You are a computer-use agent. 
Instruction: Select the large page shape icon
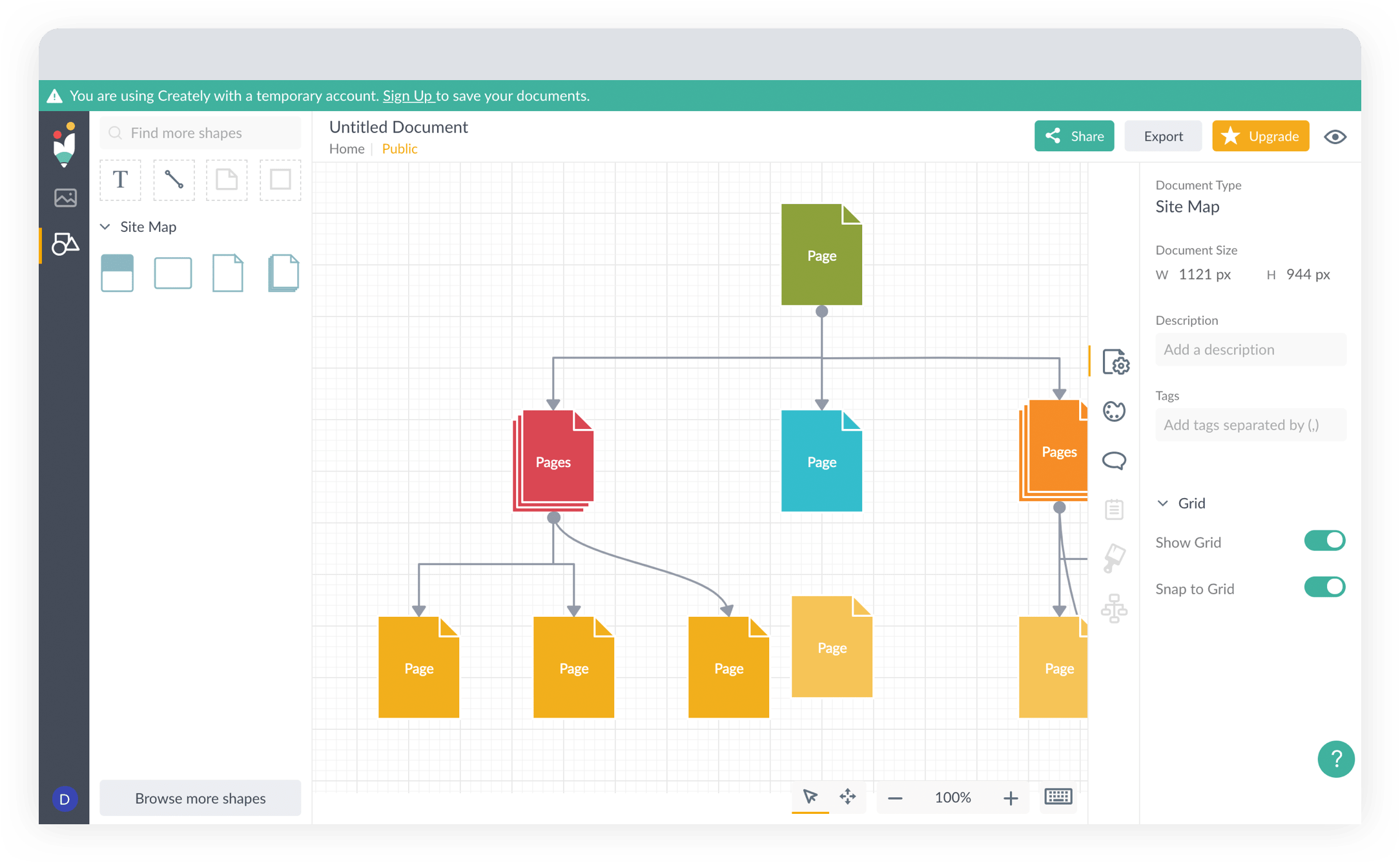coord(227,272)
